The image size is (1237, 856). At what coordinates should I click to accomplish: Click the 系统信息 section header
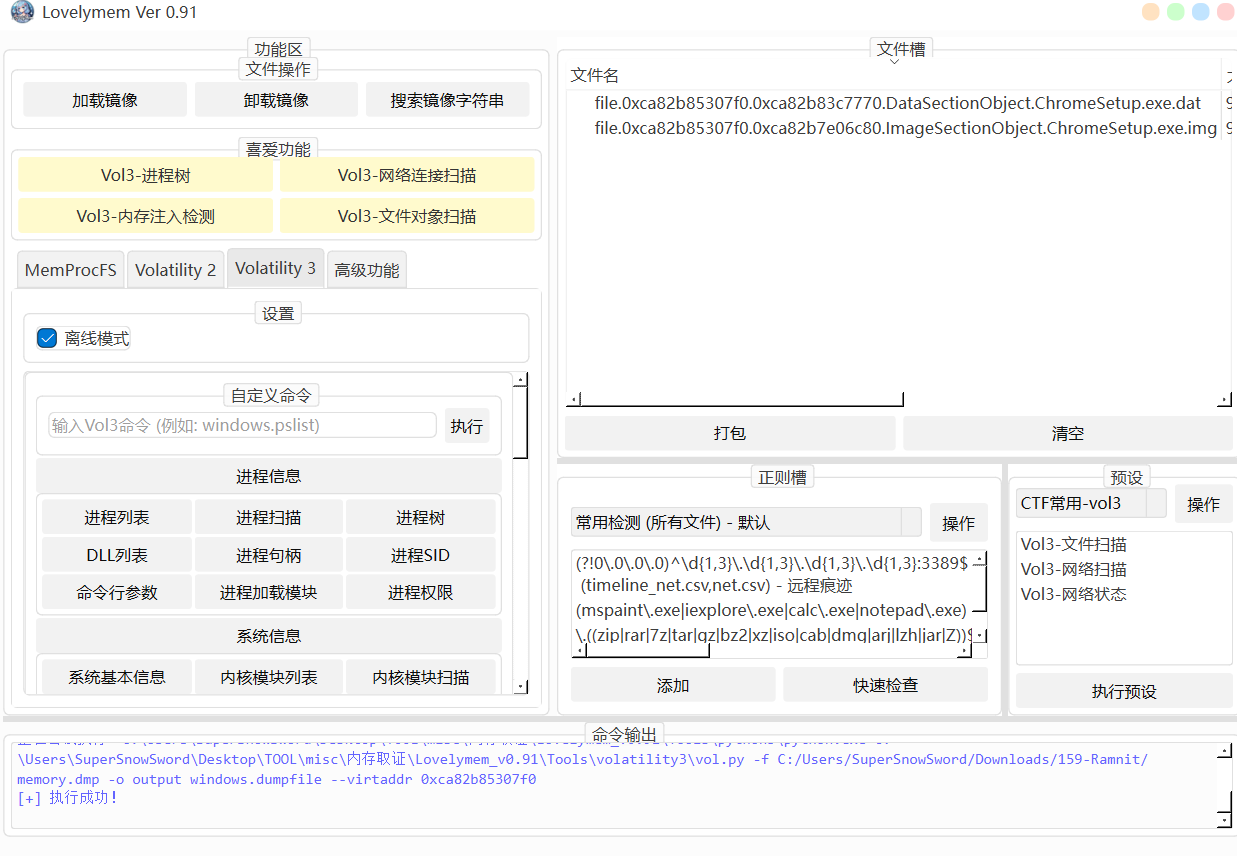click(x=269, y=636)
